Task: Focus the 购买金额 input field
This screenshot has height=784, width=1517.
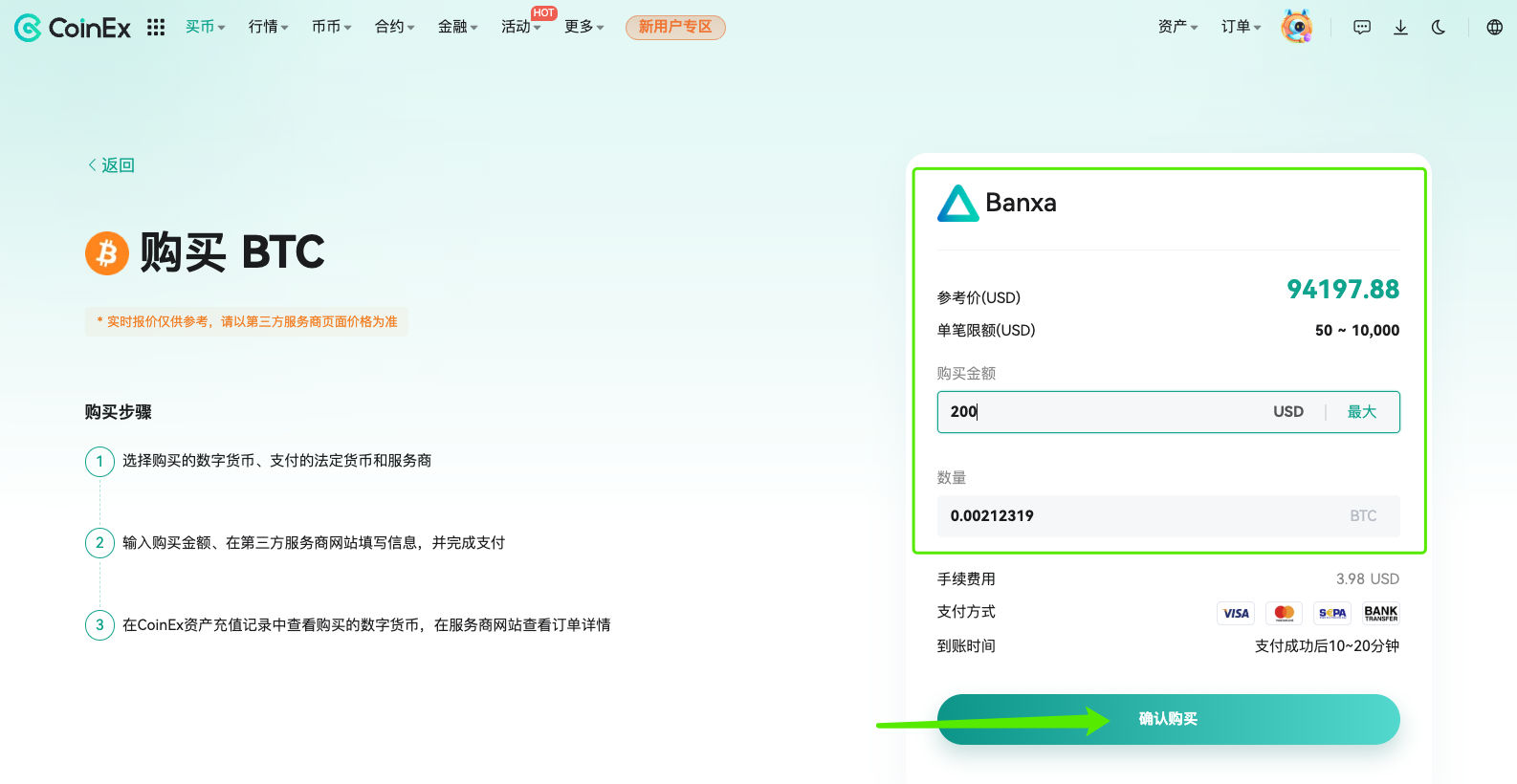Action: point(1168,412)
